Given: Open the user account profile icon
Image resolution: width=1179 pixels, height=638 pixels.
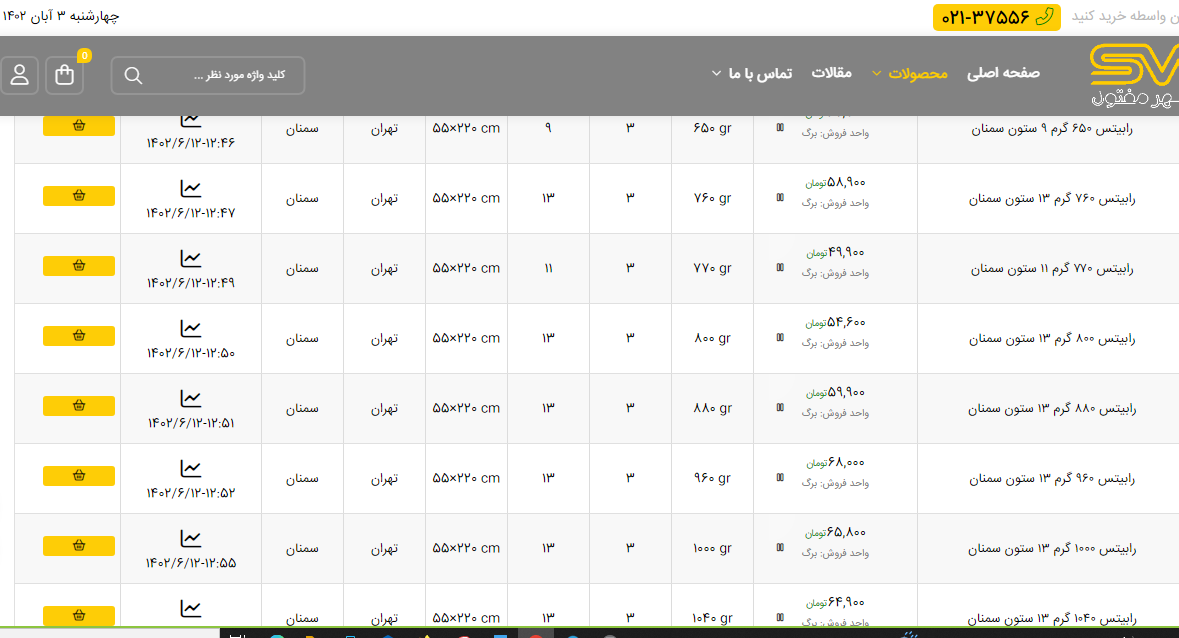Looking at the screenshot, I should (x=20, y=75).
